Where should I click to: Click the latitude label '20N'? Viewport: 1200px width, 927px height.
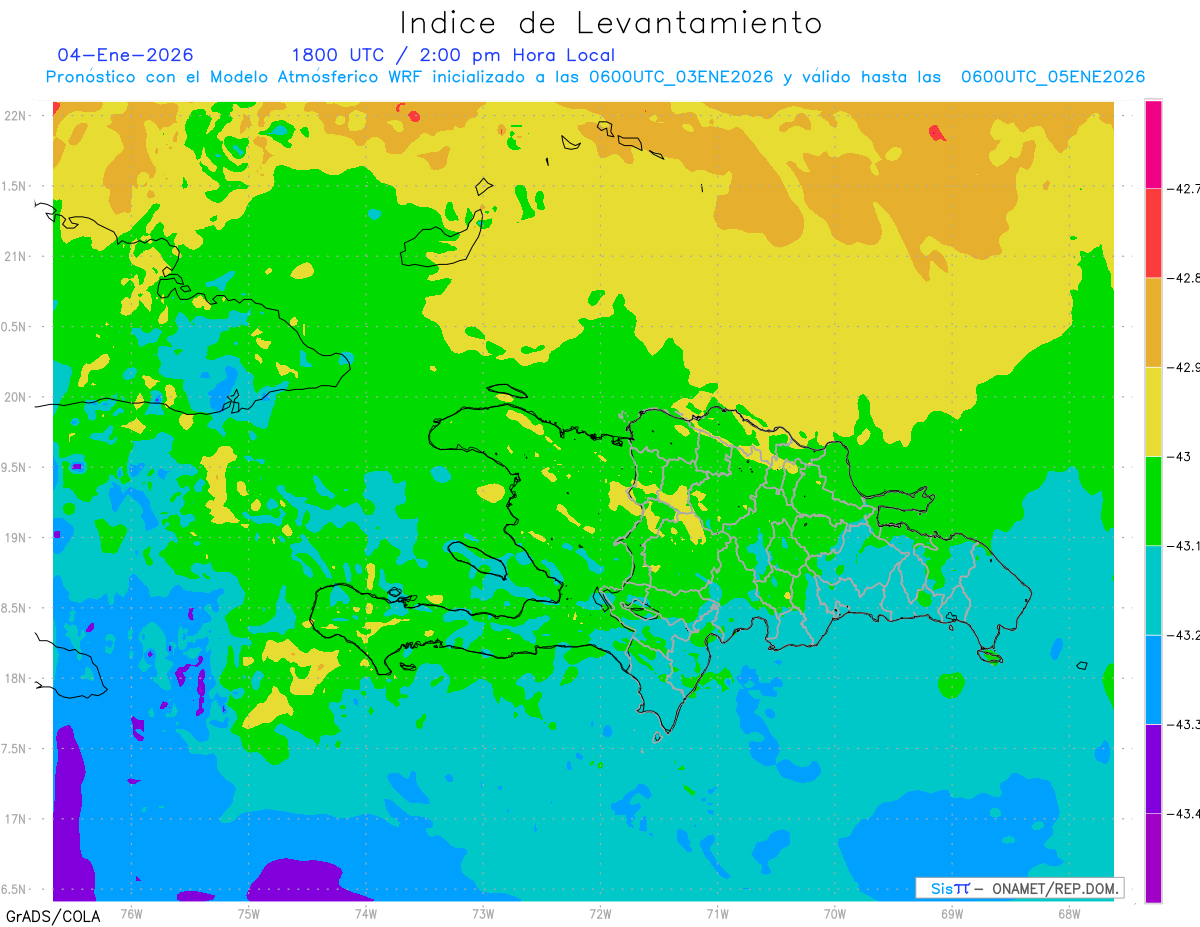(x=17, y=397)
